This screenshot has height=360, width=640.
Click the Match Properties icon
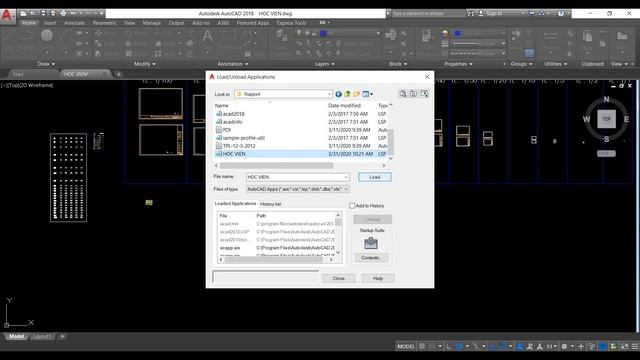tap(426, 35)
